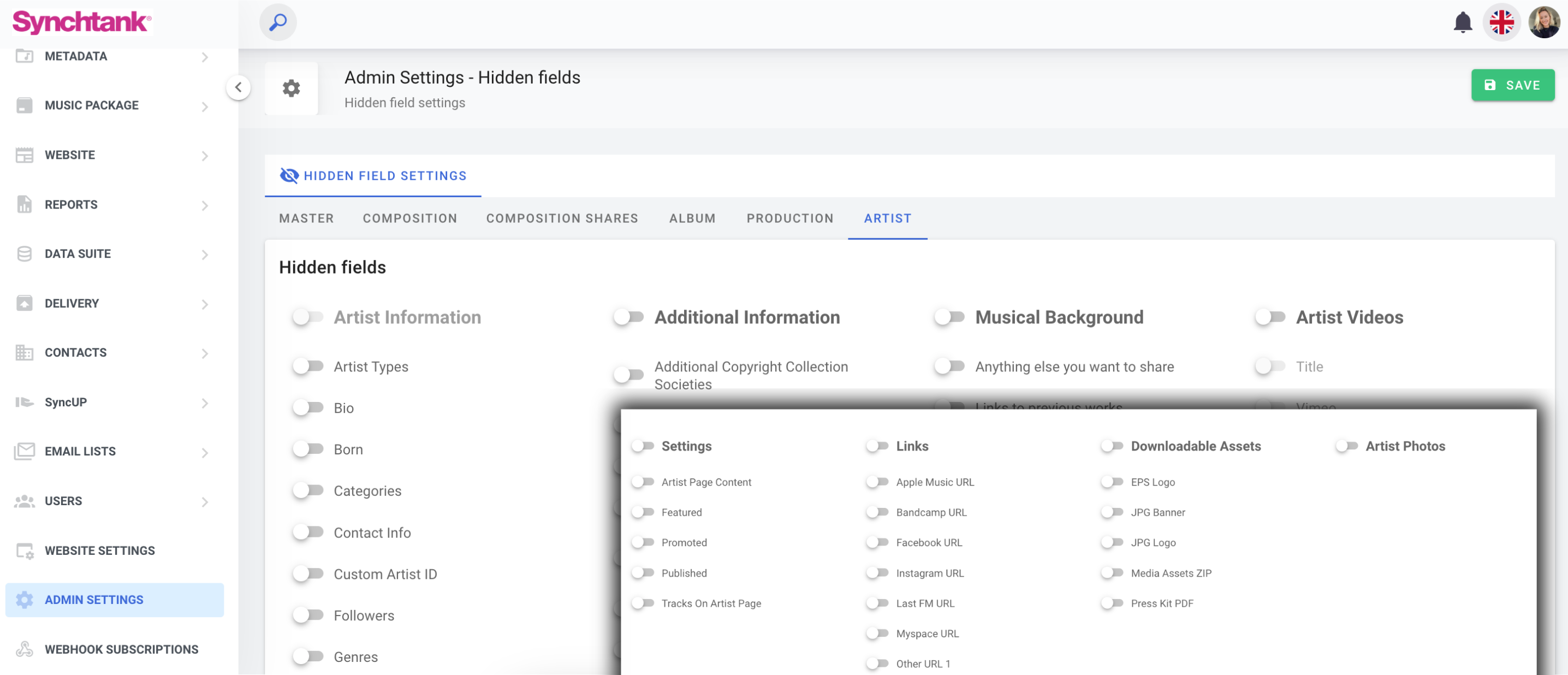Image resolution: width=1568 pixels, height=675 pixels.
Task: Toggle the Featured setting switch
Action: [642, 512]
